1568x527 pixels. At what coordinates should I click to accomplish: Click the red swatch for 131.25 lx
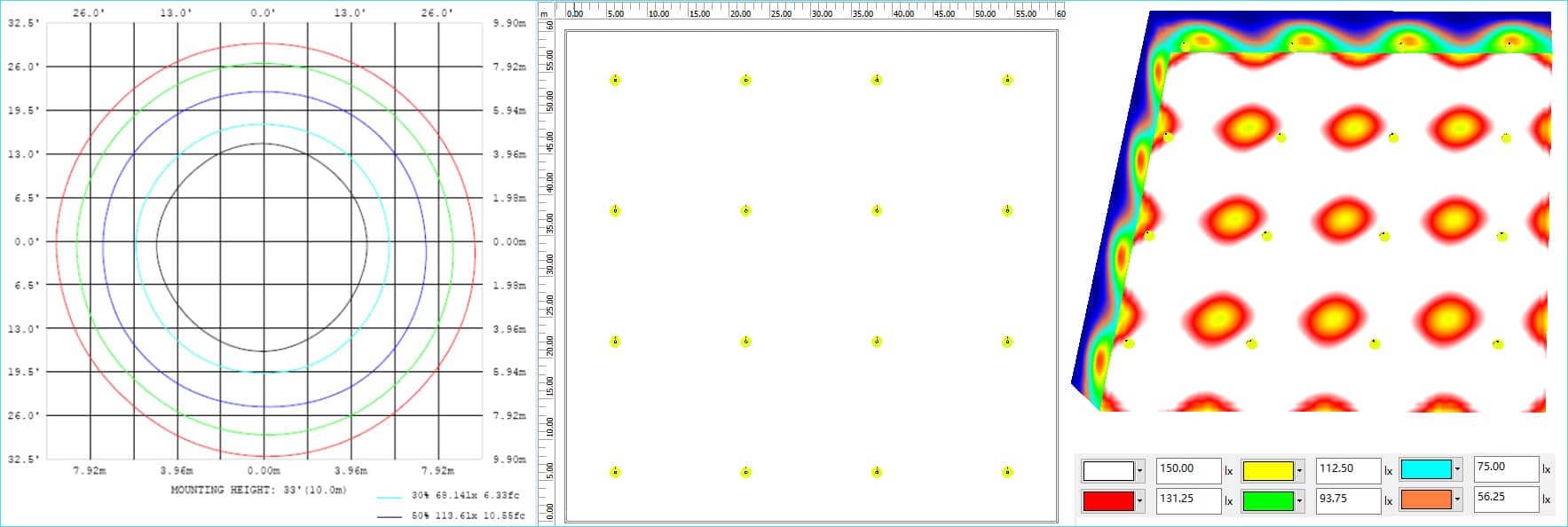tap(1108, 500)
